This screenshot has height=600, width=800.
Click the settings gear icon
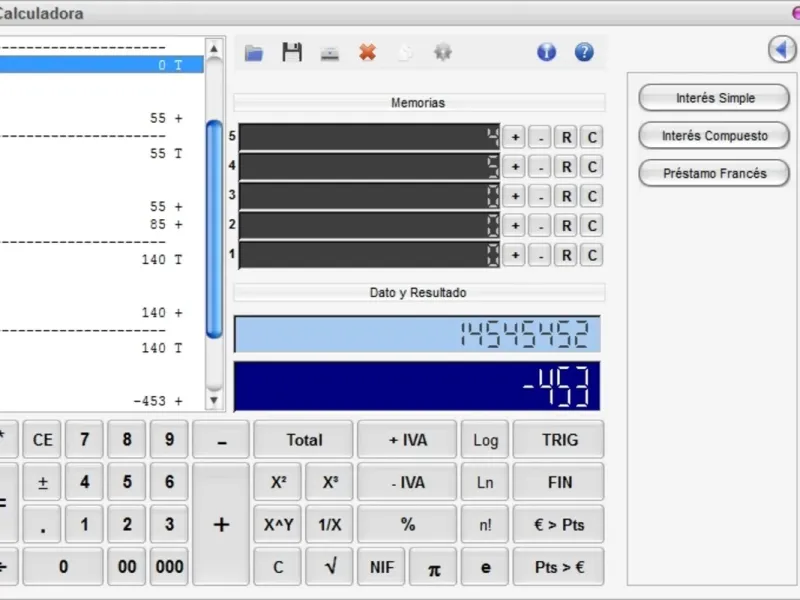pyautogui.click(x=442, y=53)
